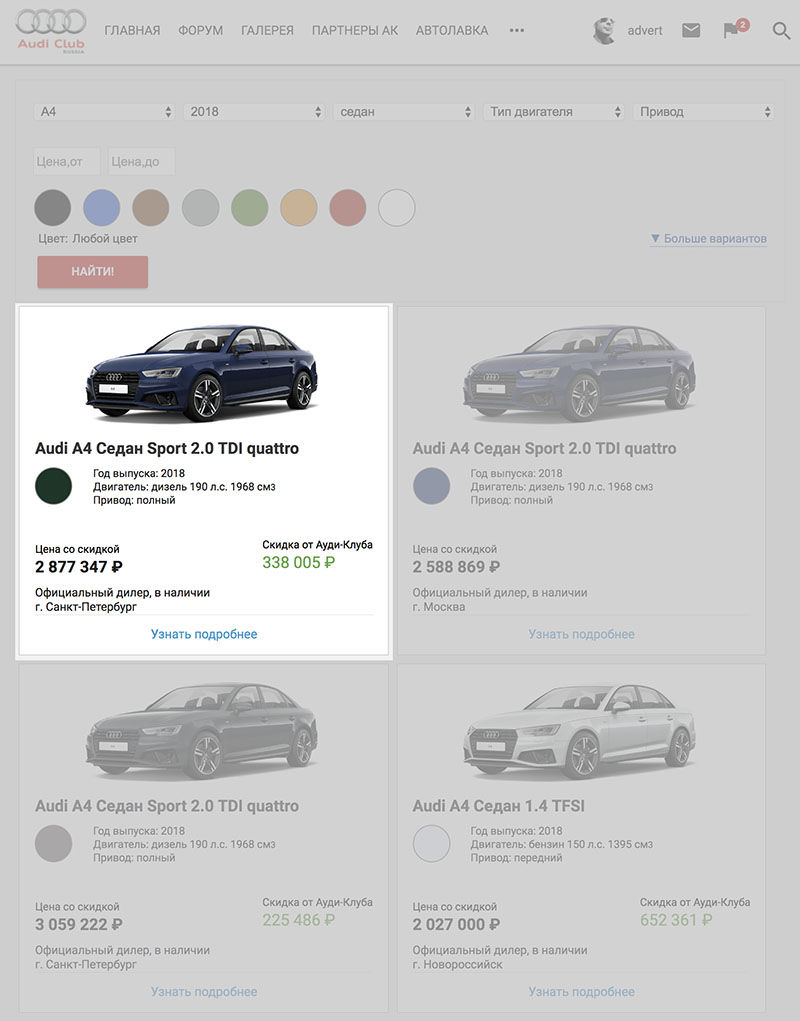This screenshot has width=800, height=1021.
Task: Select the light silver color filter
Action: [200, 208]
